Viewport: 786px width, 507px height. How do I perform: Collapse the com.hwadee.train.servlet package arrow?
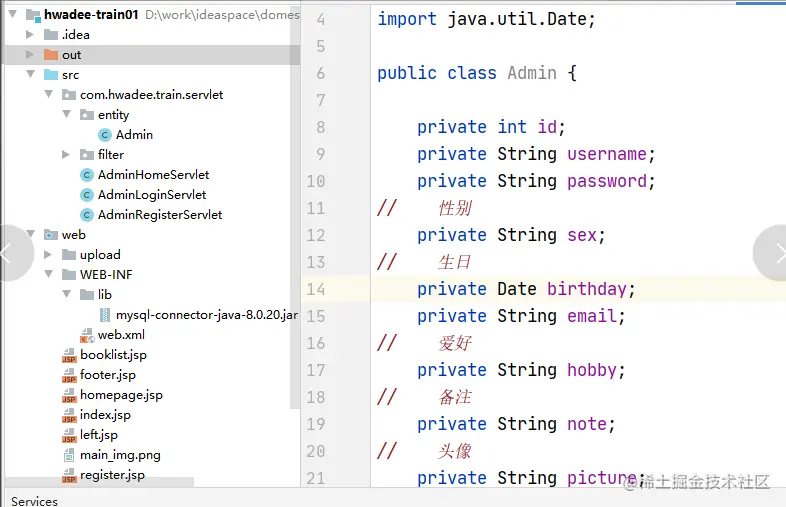pos(49,94)
